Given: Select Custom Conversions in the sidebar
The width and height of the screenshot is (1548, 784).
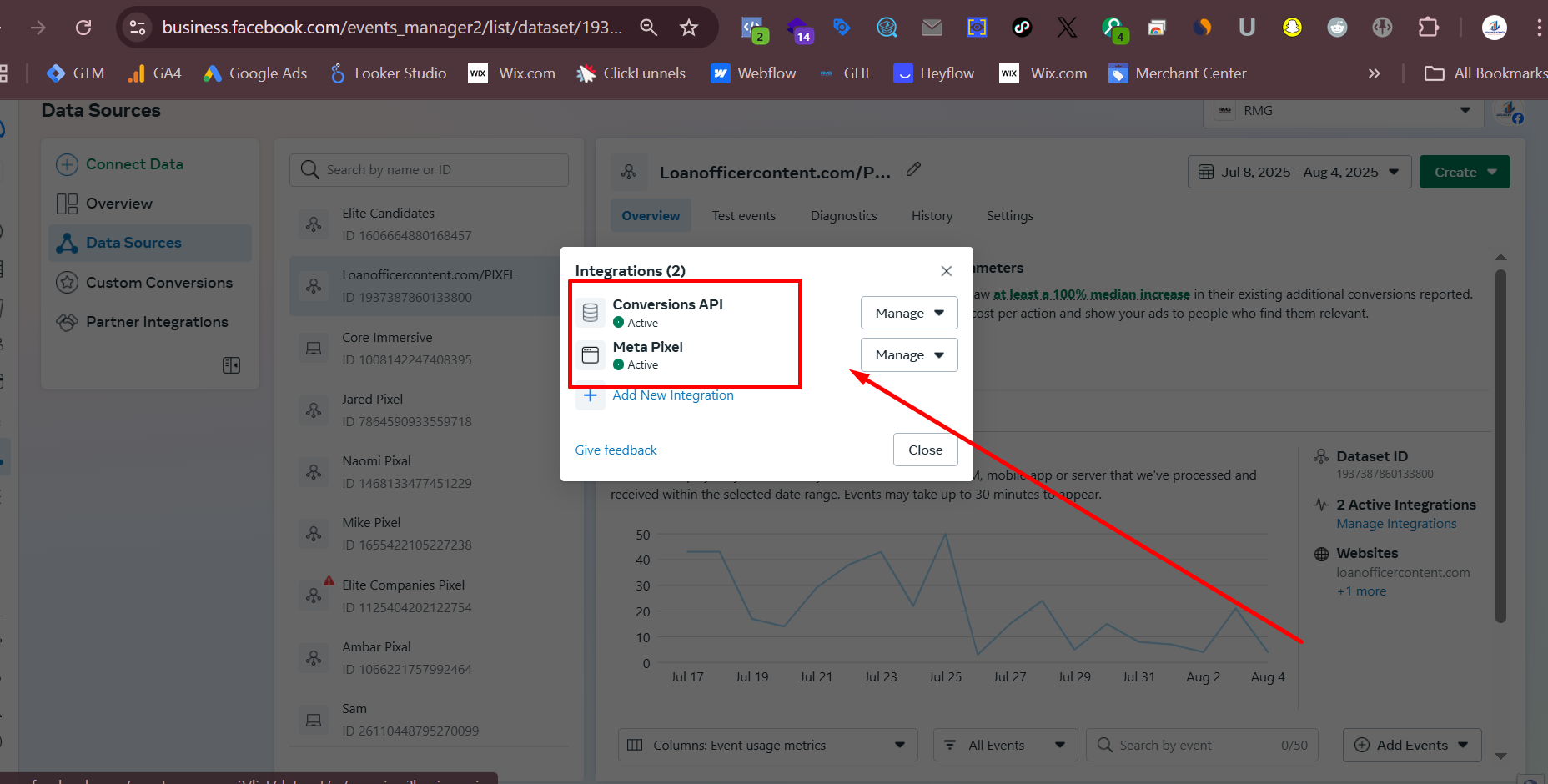Looking at the screenshot, I should tap(158, 283).
